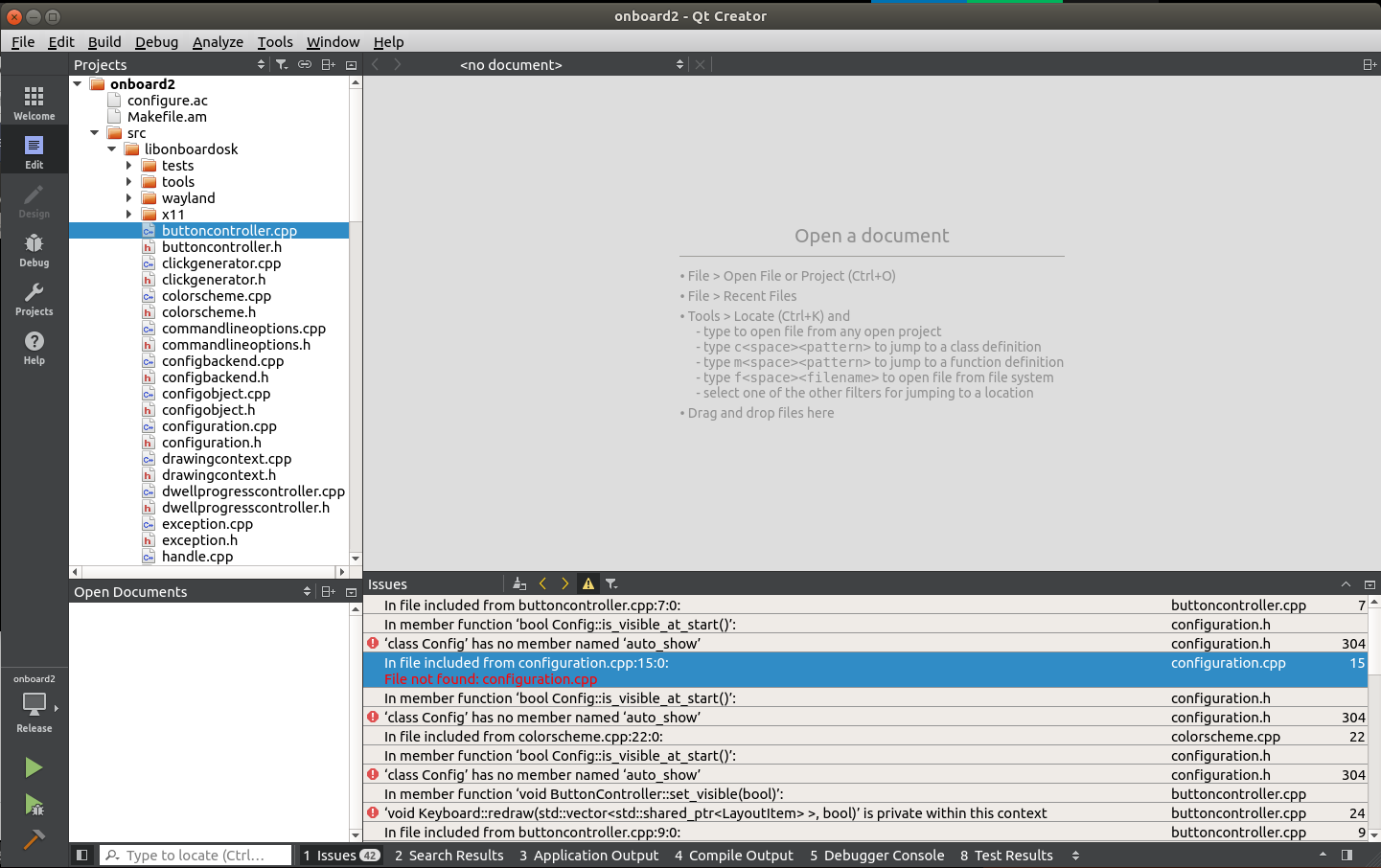
Task: Toggle the show warnings icon in Issues
Action: click(588, 583)
